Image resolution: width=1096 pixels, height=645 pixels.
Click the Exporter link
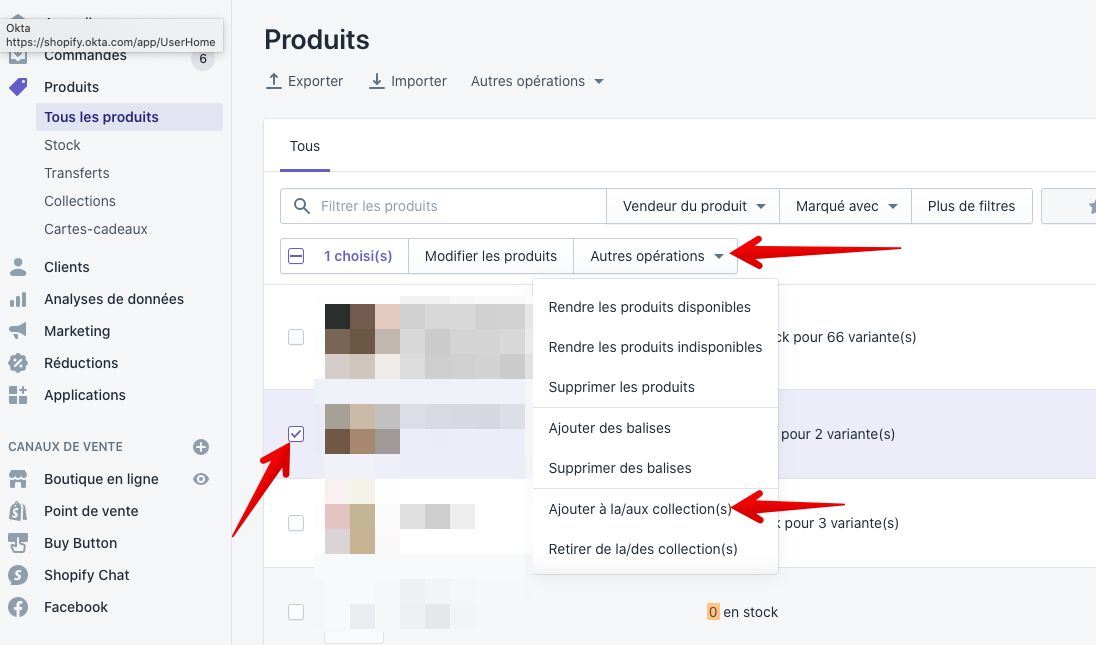click(304, 81)
